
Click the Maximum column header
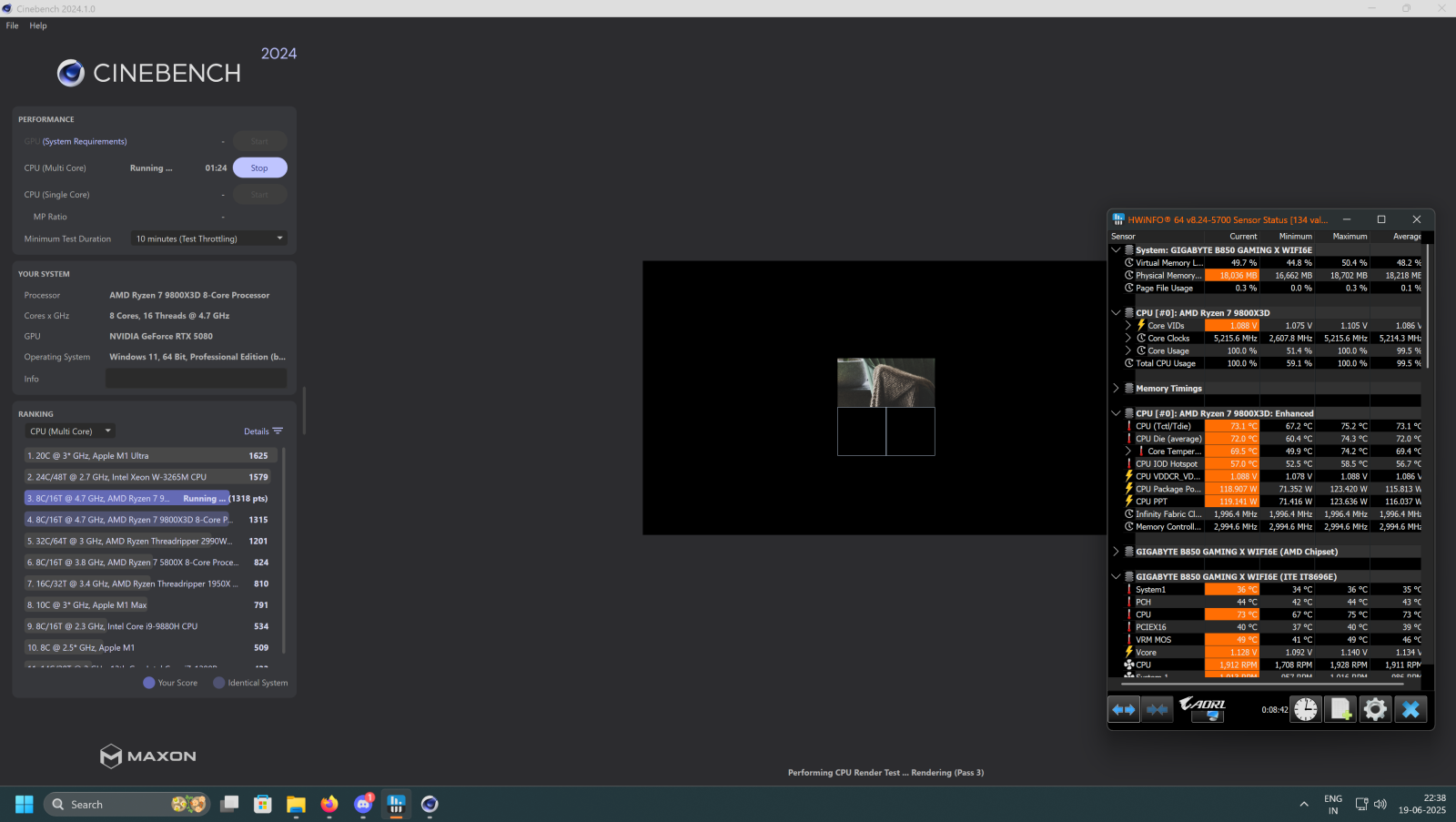click(x=1350, y=237)
